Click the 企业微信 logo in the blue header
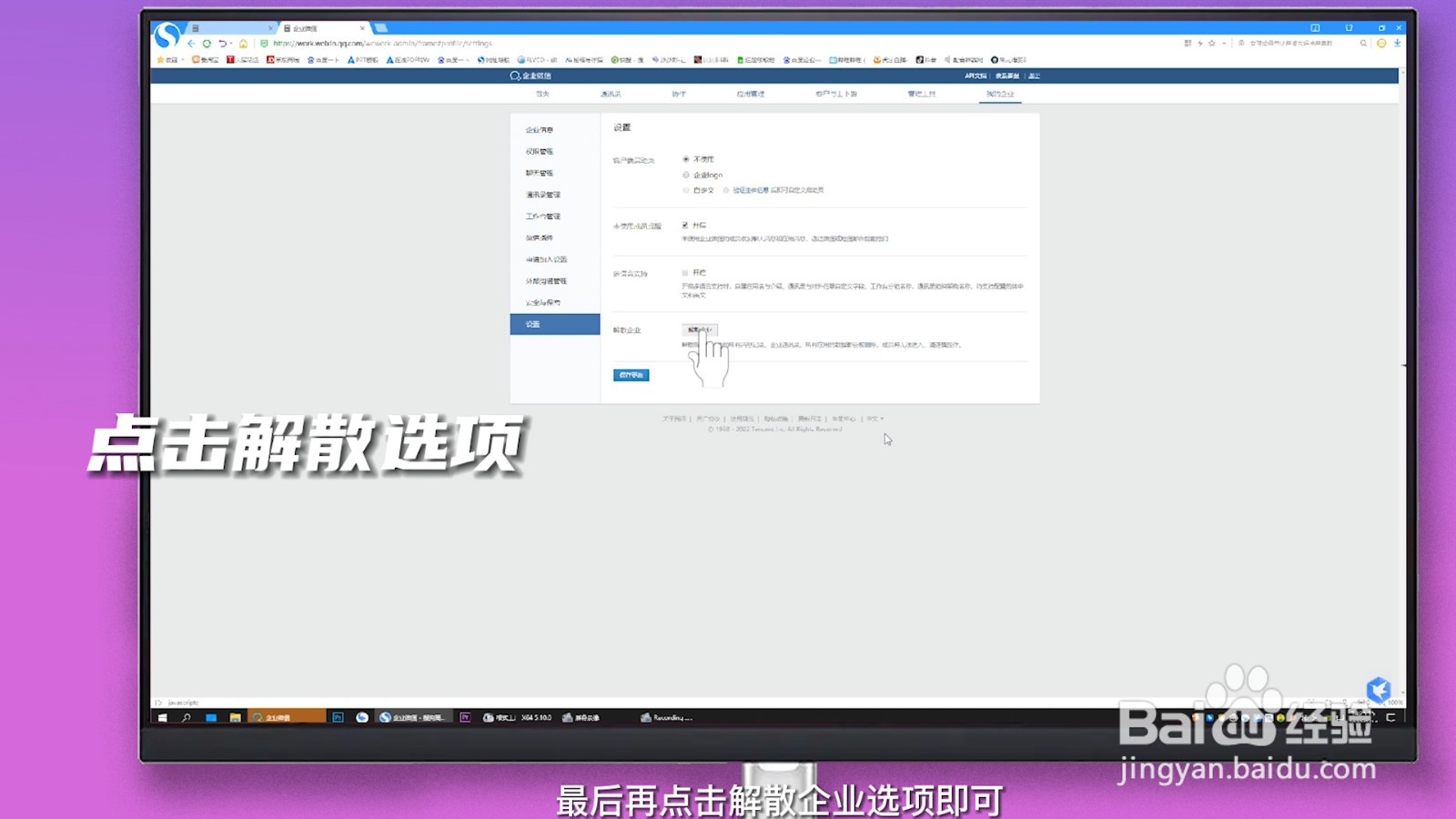 [x=531, y=76]
